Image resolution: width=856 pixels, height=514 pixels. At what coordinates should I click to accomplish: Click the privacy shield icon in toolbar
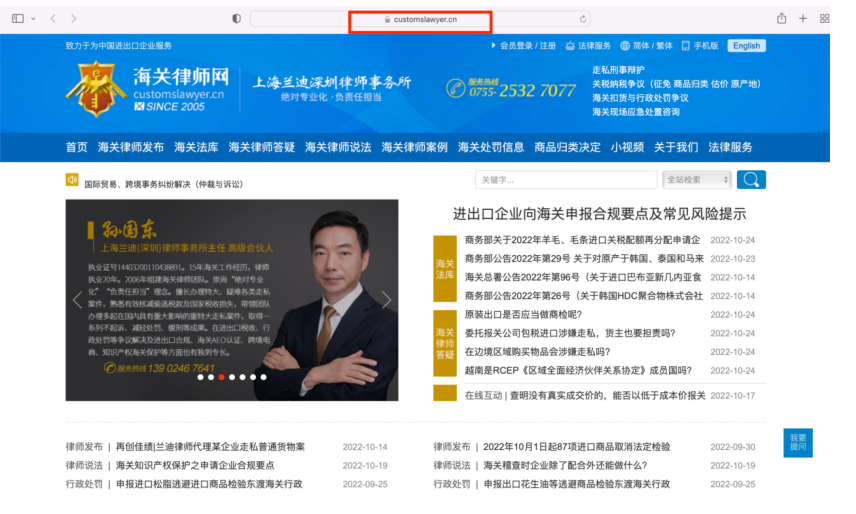tap(236, 19)
